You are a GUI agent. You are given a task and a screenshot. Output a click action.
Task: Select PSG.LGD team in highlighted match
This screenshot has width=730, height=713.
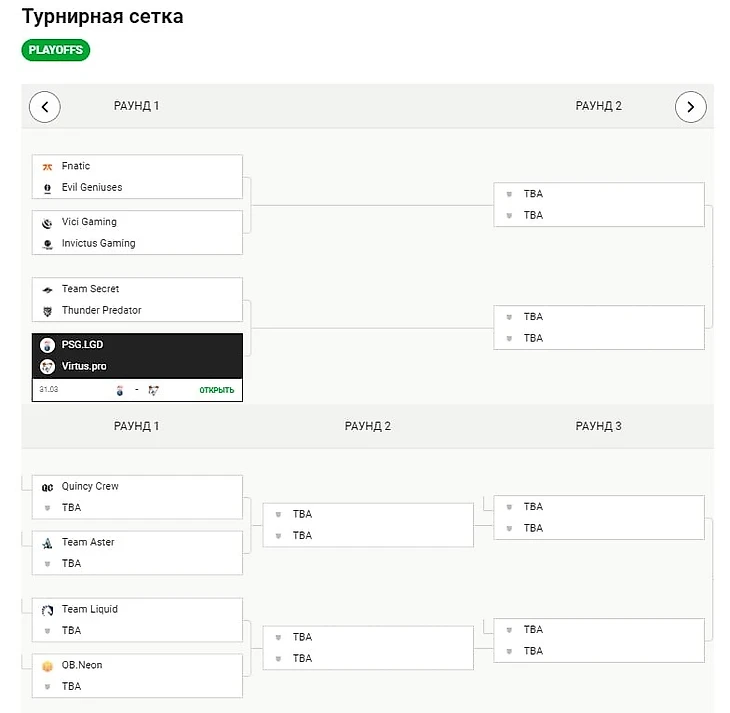(x=83, y=344)
